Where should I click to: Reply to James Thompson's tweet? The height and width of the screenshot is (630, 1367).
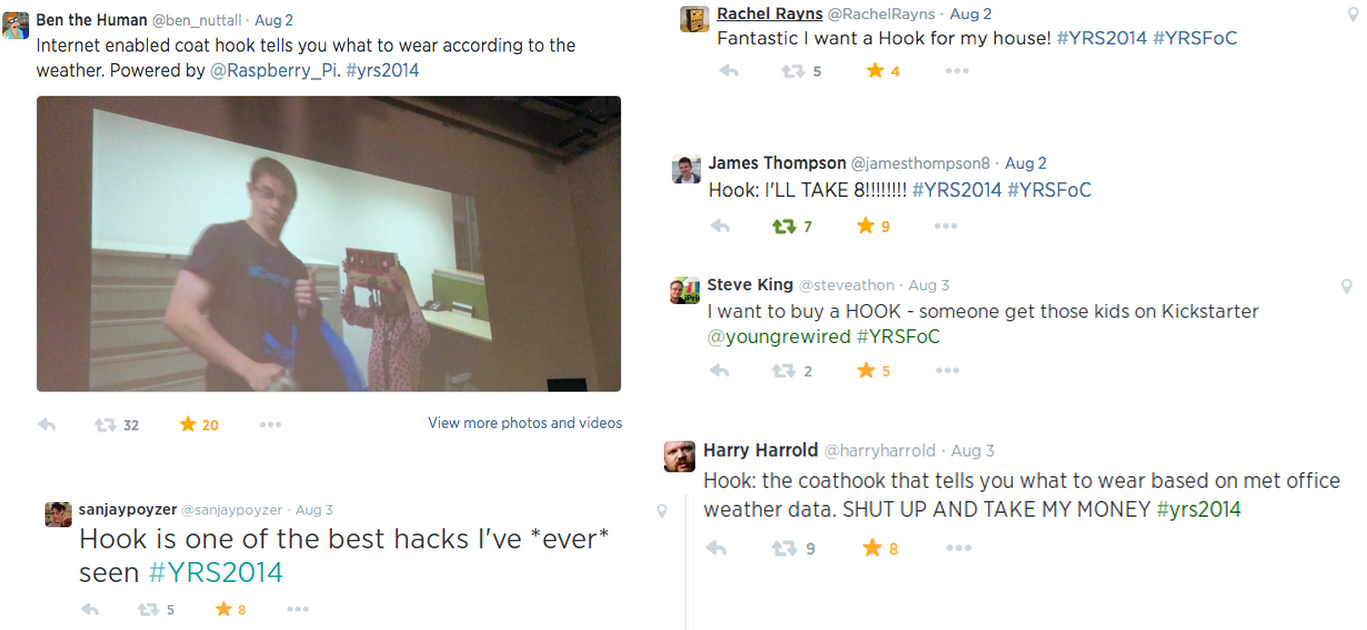720,227
